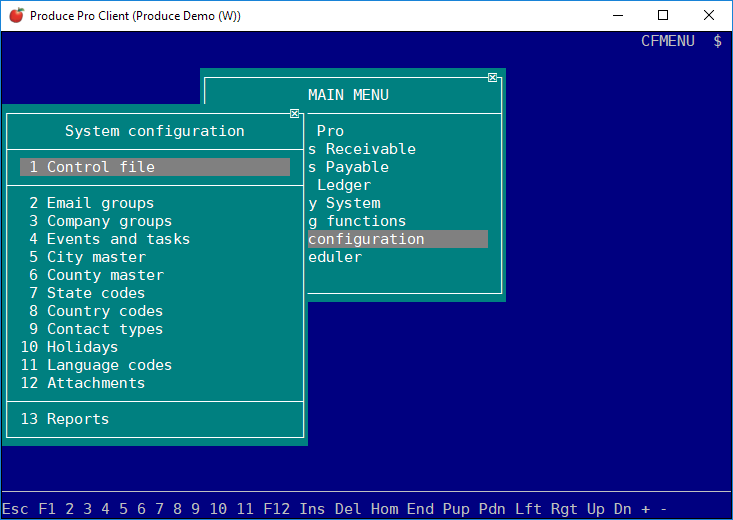
Task: Click the F12 key in bottom bar
Action: coord(276,509)
